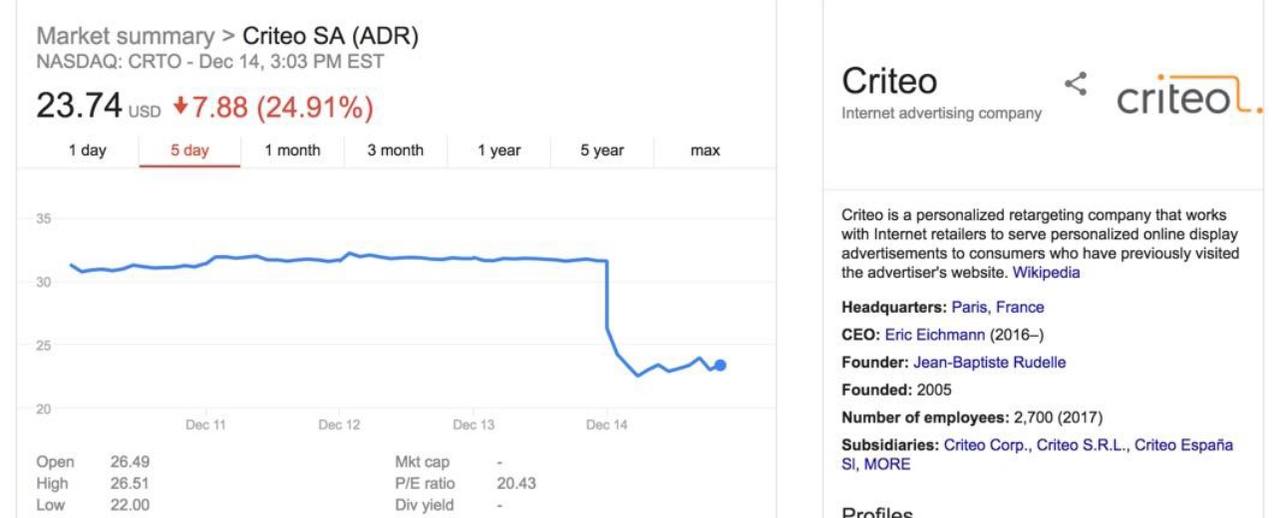Click the Criteo logo image
This screenshot has height=518, width=1280.
[1189, 96]
